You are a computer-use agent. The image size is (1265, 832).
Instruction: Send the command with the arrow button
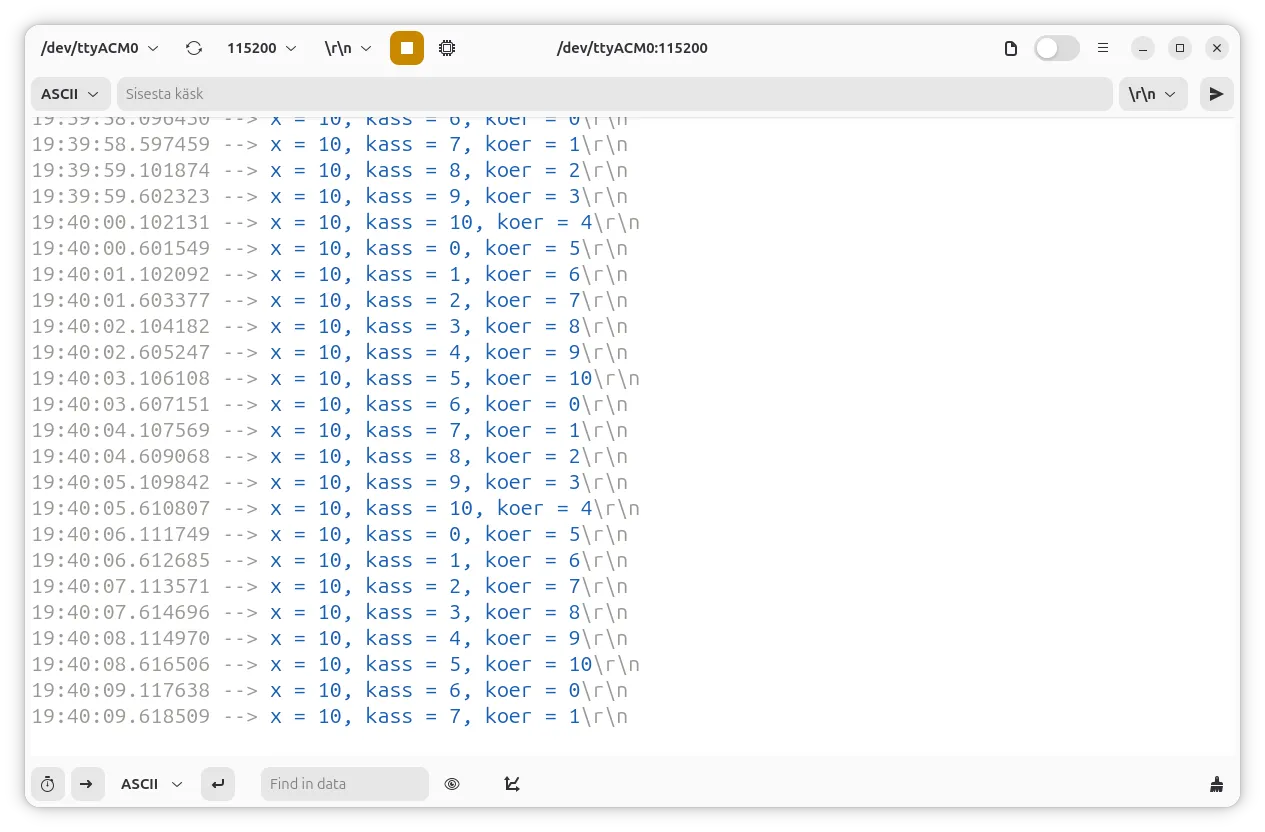1216,94
